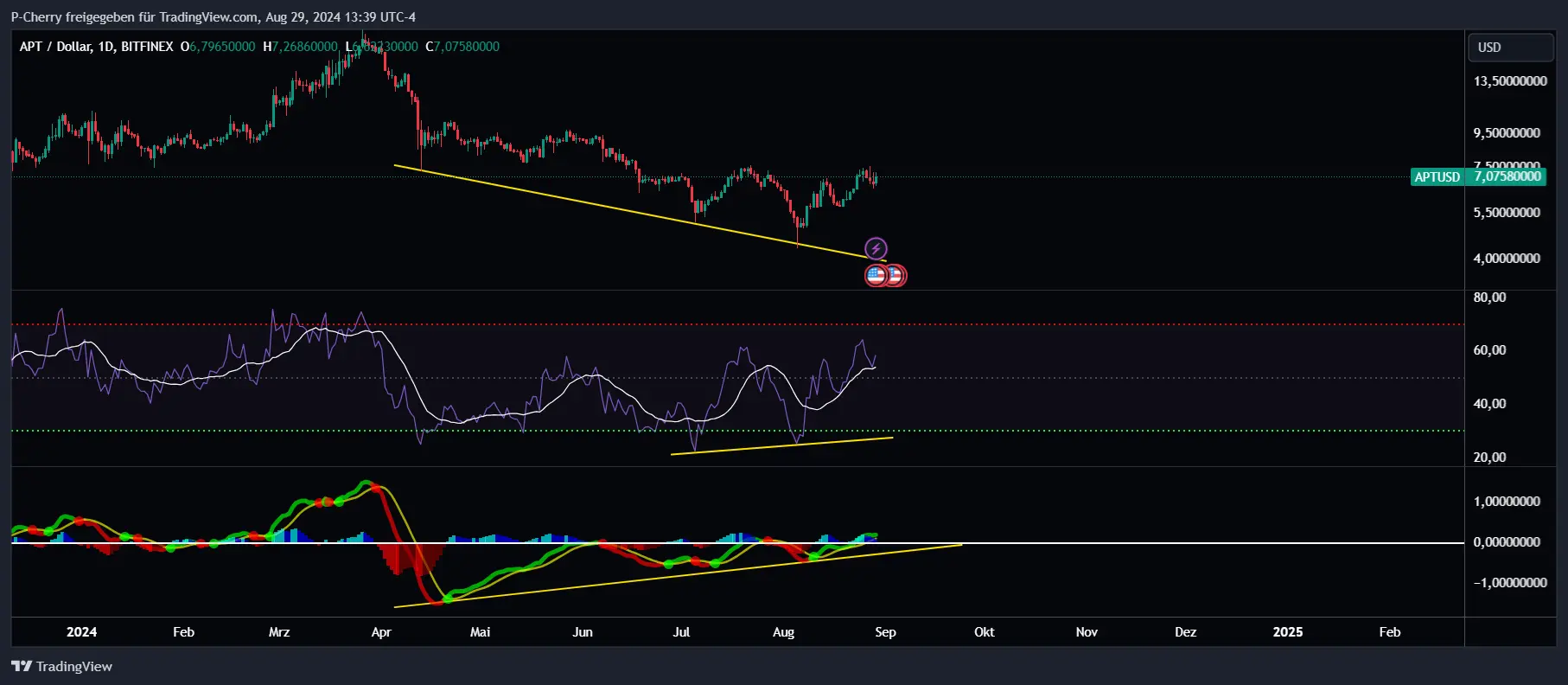This screenshot has width=1568, height=685.
Task: Click the 7,07580000 current price tag
Action: click(1507, 176)
